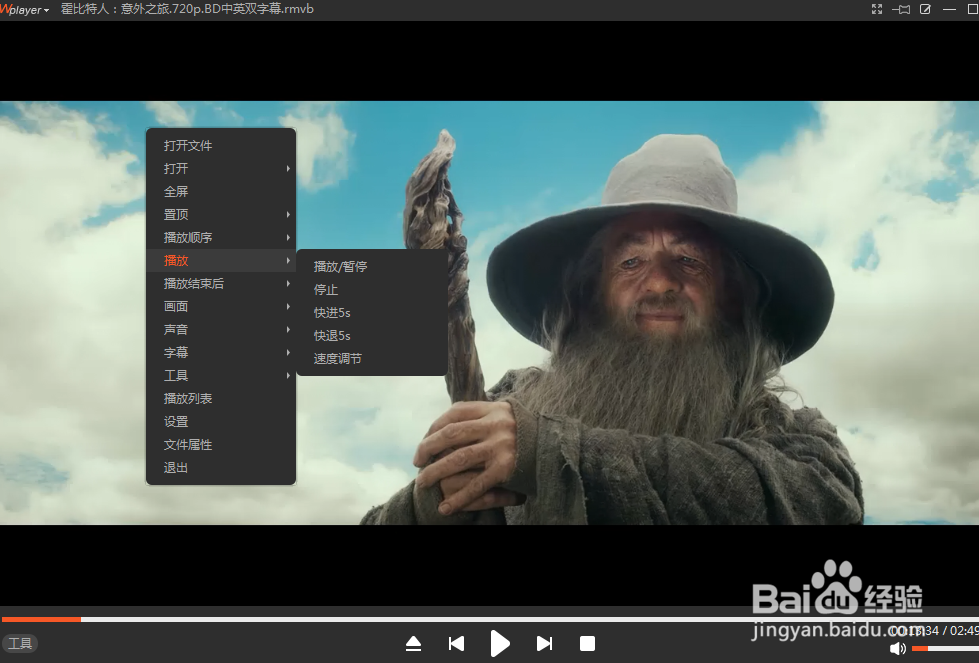
Task: Open 速度调节 in the submenu
Action: pos(372,359)
